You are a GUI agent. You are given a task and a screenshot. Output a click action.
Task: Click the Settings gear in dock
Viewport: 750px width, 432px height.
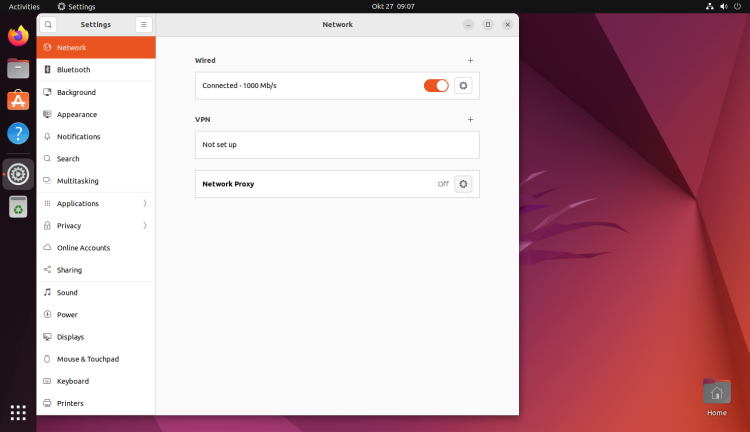pos(18,174)
